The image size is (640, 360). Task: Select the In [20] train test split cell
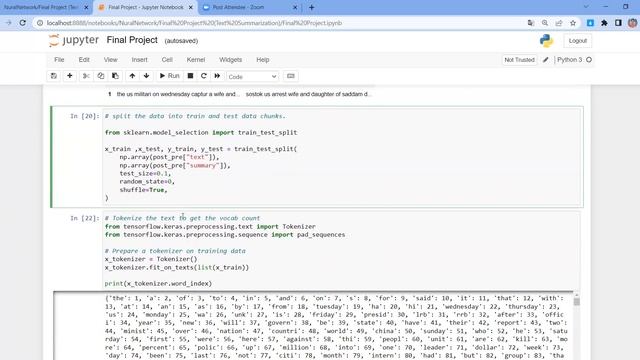(317, 157)
